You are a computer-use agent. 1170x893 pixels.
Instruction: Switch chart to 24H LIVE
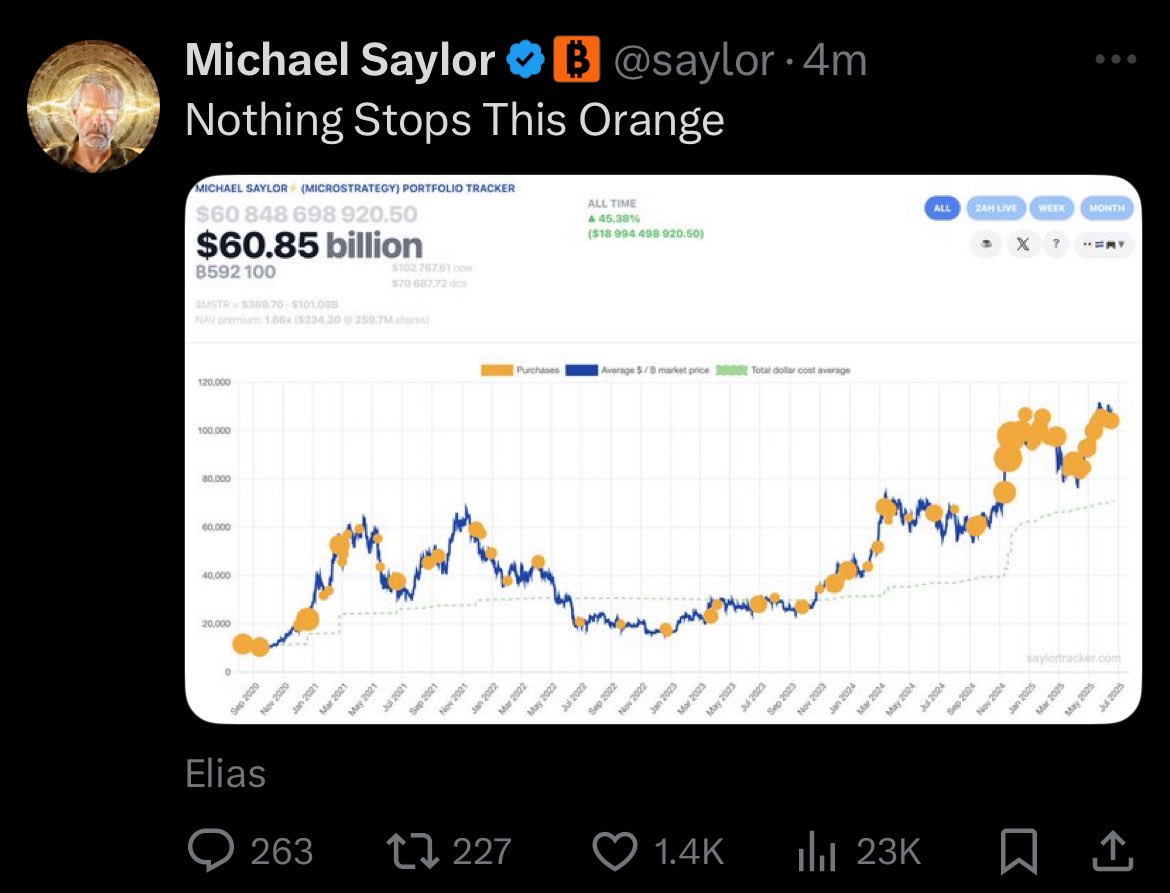coord(996,208)
